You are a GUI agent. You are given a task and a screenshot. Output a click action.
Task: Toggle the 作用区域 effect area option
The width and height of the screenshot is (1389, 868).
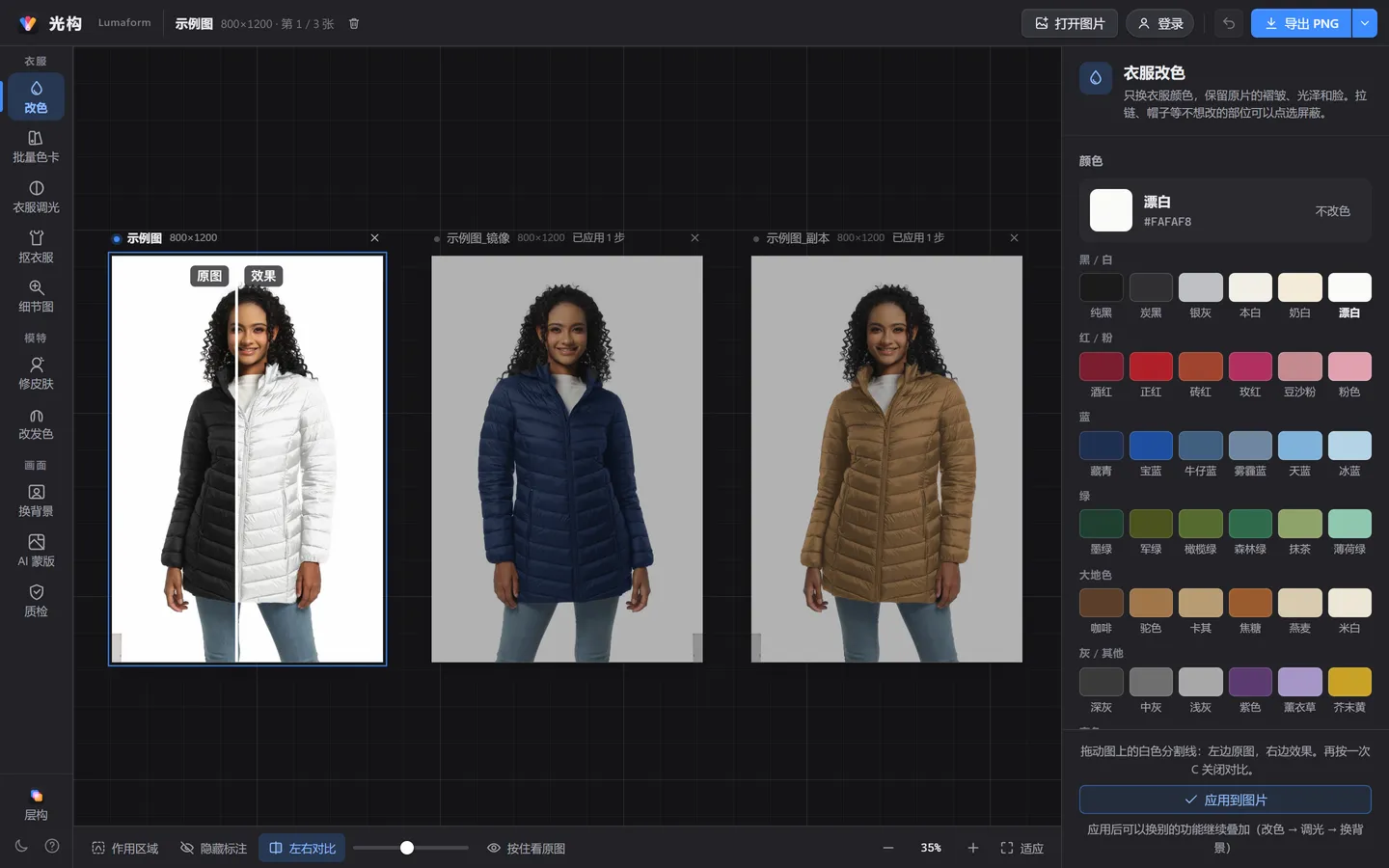(124, 848)
